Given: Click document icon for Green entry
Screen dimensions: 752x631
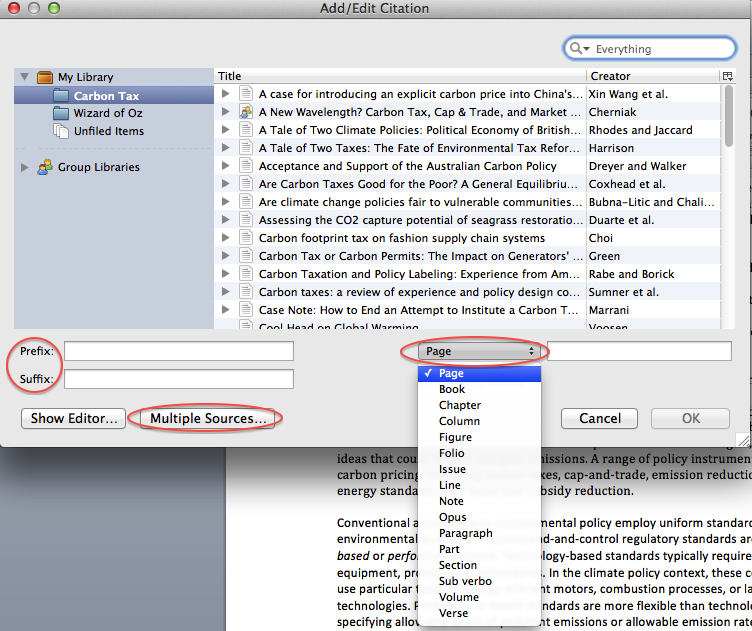Looking at the screenshot, I should pos(246,256).
